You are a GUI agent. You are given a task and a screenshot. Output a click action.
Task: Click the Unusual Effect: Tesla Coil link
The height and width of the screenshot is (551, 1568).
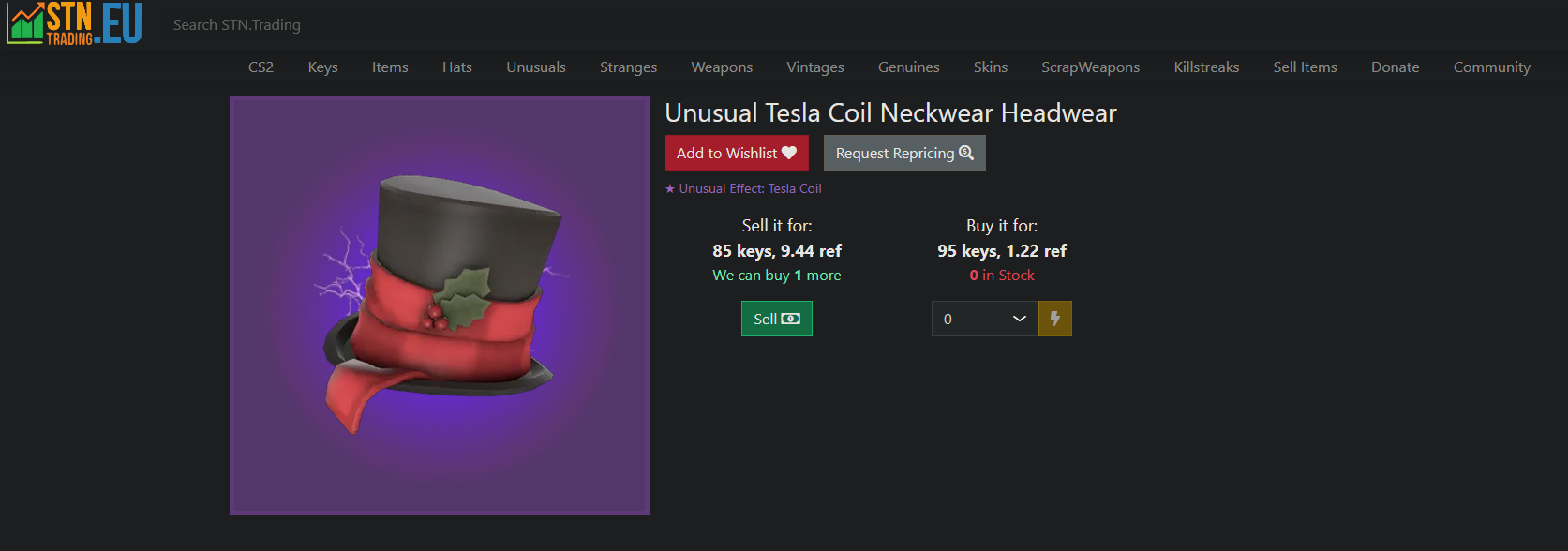(743, 188)
